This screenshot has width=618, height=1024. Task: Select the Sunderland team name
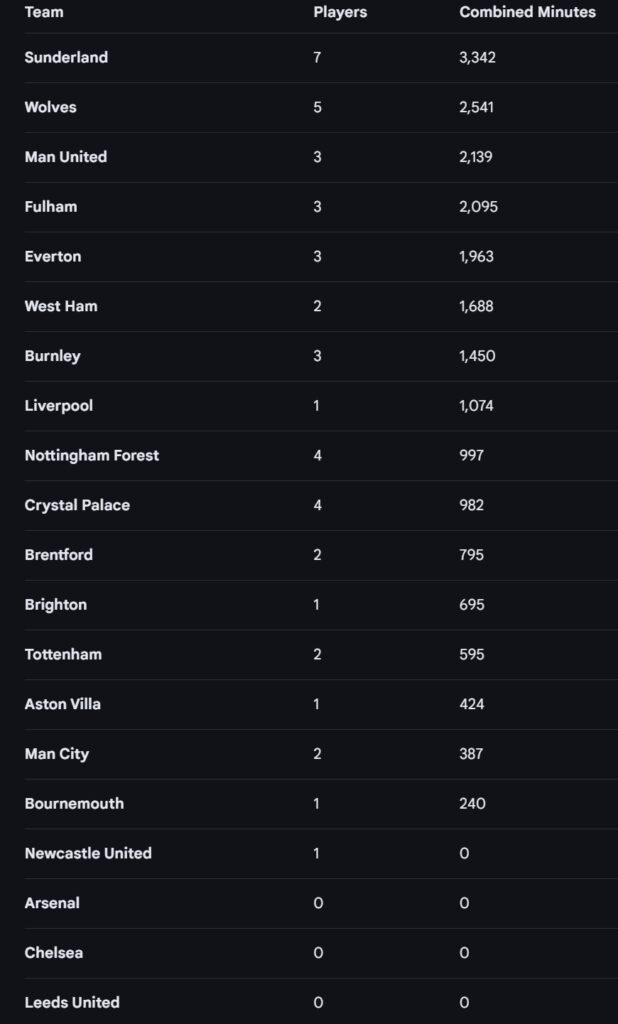[x=66, y=57]
